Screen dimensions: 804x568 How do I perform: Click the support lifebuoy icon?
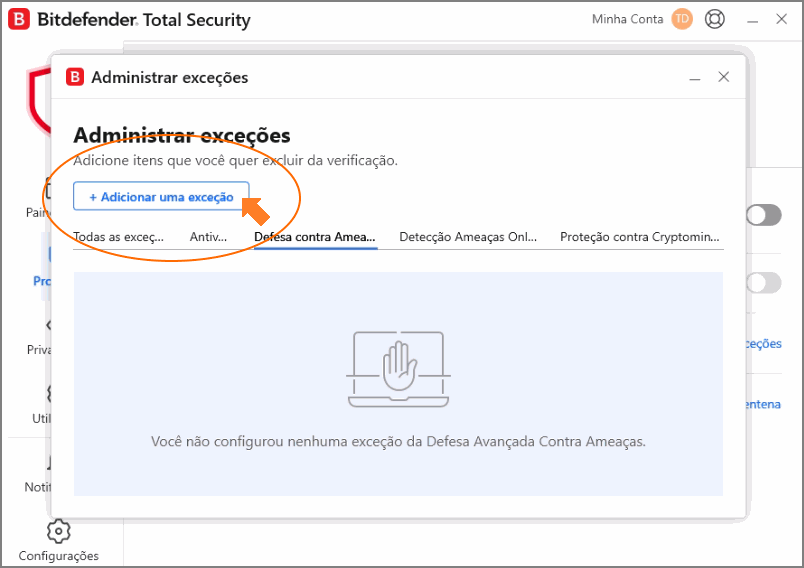(714, 19)
